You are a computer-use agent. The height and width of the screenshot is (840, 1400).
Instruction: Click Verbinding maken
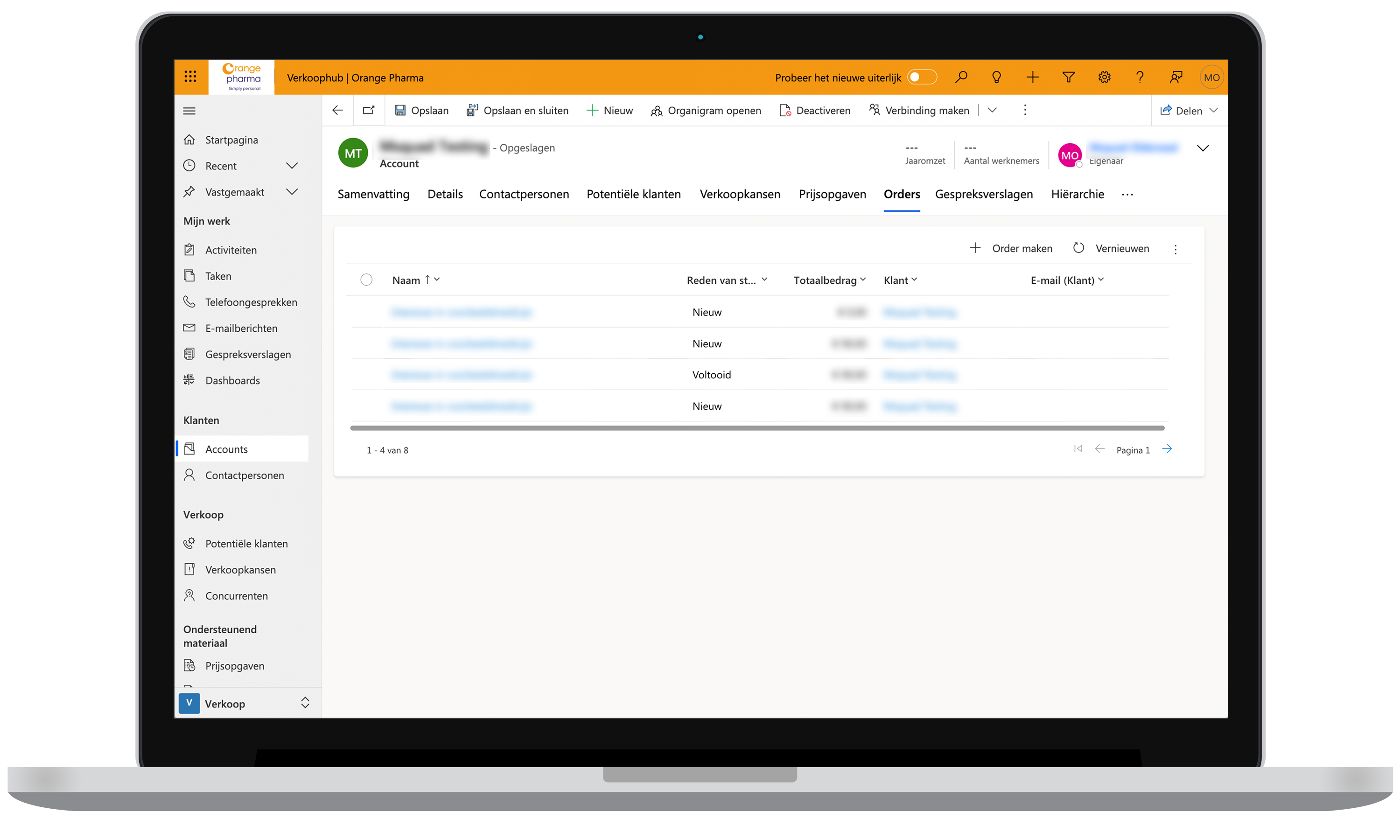coord(919,111)
